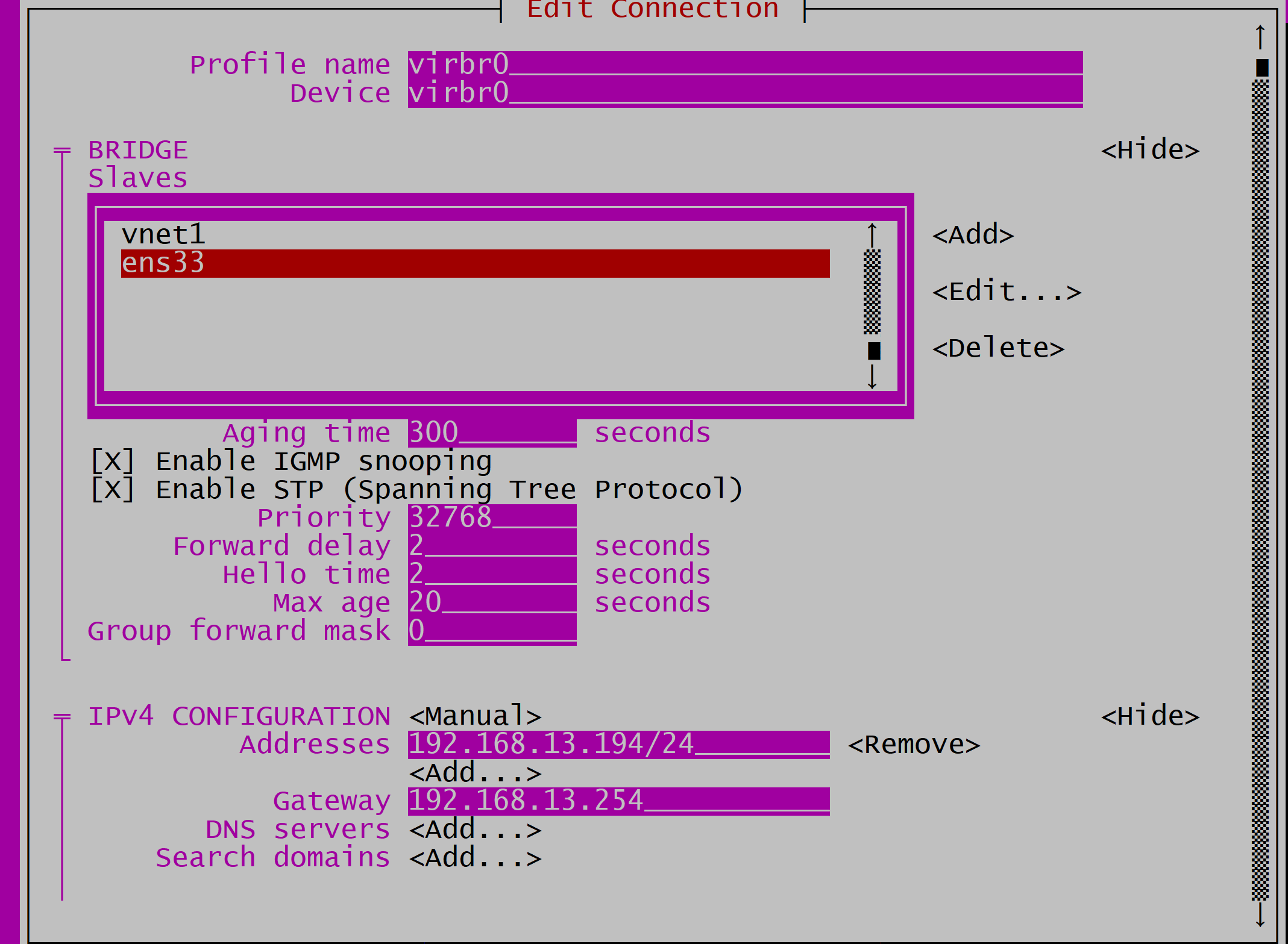
Task: Select ens33 in the slaves list
Action: pos(163,263)
